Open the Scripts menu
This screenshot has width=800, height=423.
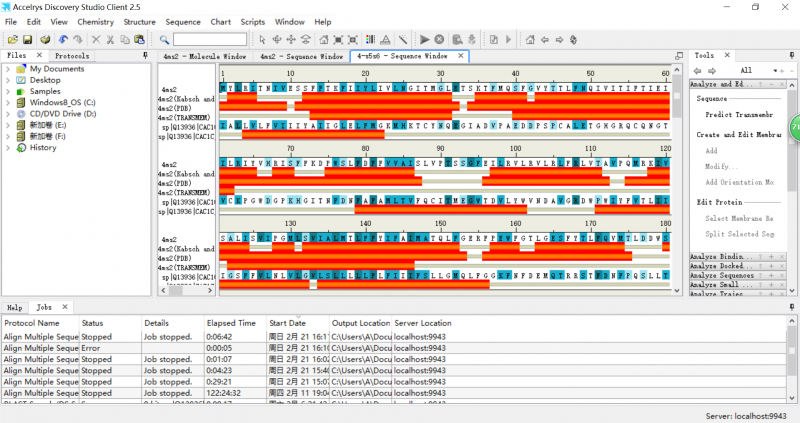(253, 22)
